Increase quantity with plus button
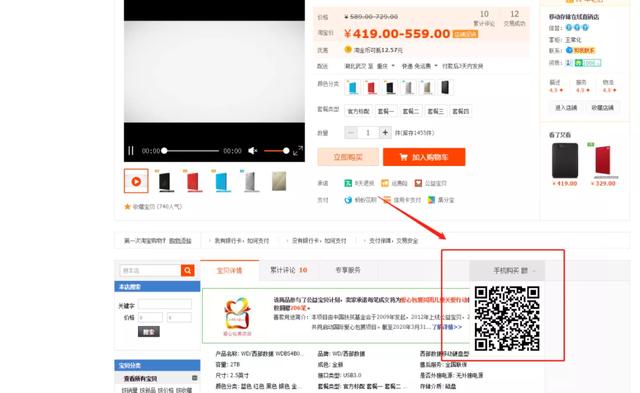The width and height of the screenshot is (640, 393). (385, 133)
